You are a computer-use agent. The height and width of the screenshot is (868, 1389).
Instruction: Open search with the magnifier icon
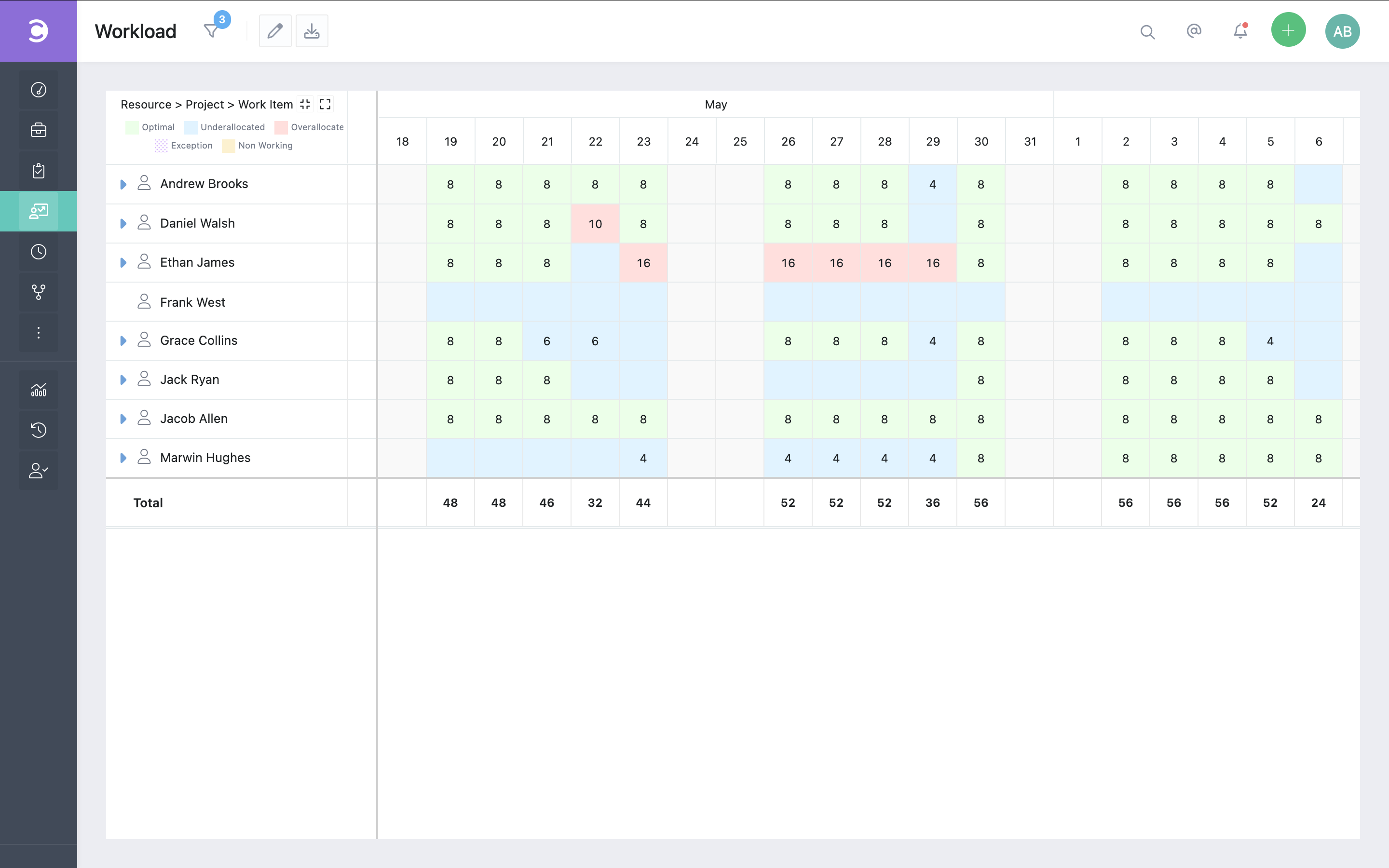(x=1147, y=31)
